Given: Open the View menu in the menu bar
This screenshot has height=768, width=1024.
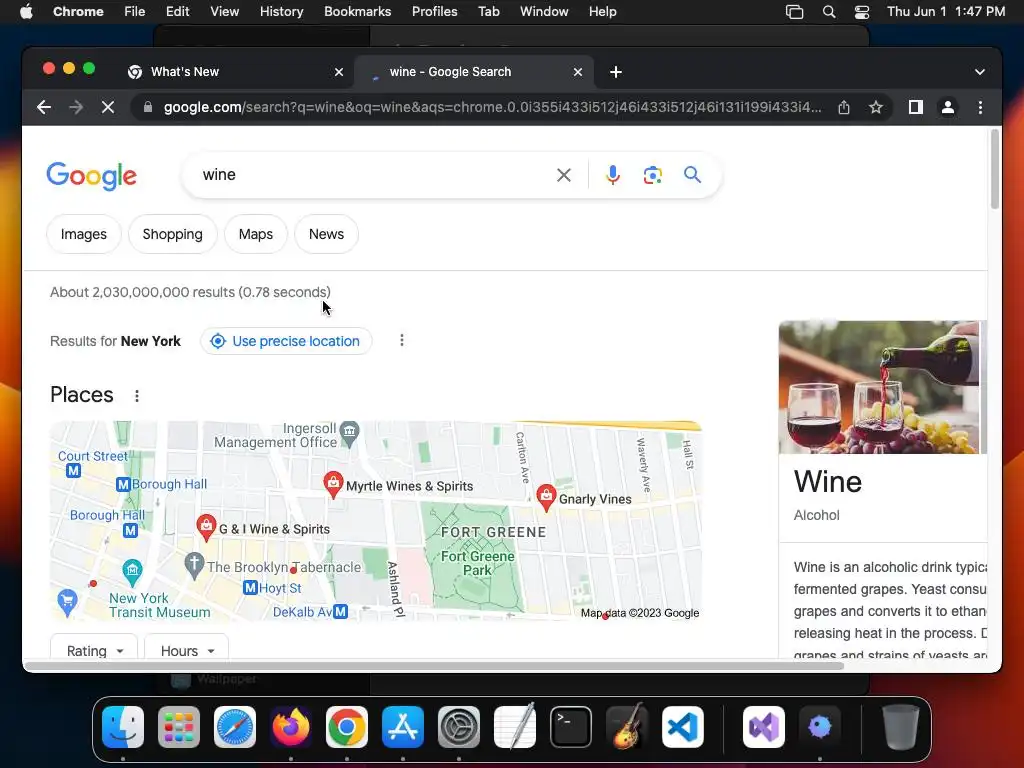Looking at the screenshot, I should coord(224,12).
